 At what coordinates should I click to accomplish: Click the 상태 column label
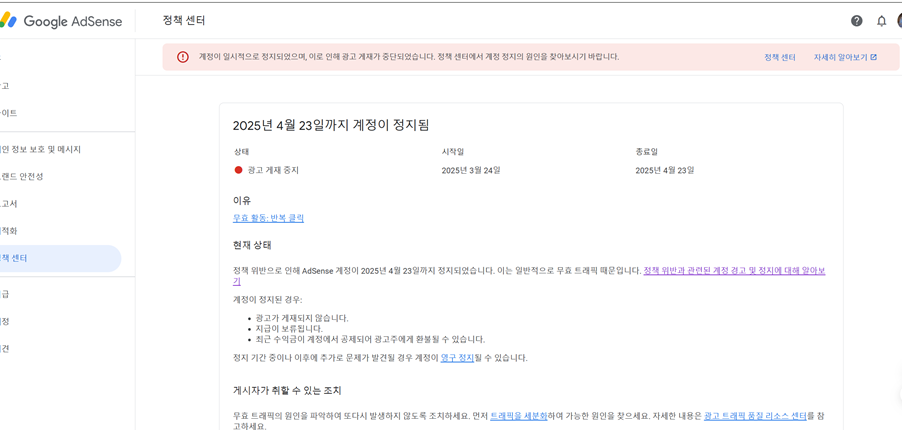(x=242, y=152)
